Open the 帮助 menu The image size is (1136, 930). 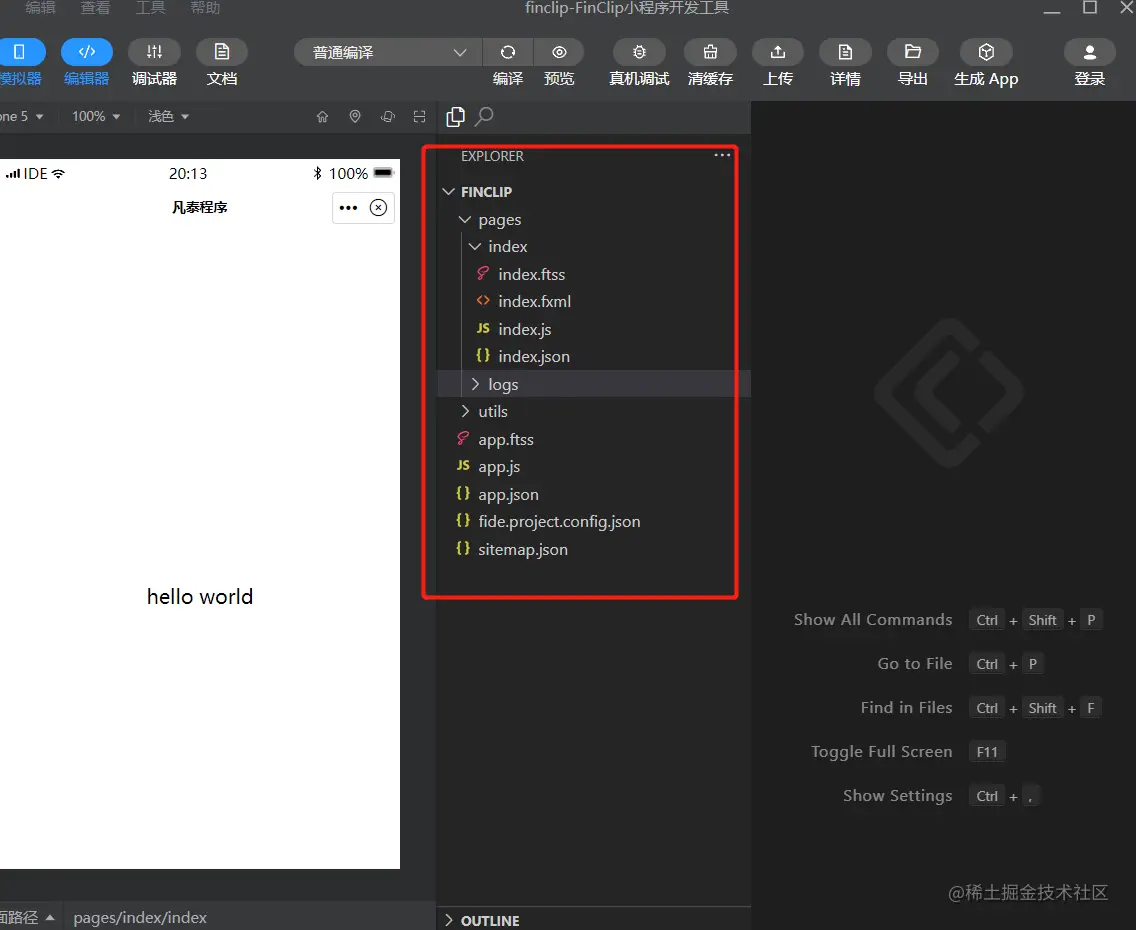pos(205,8)
